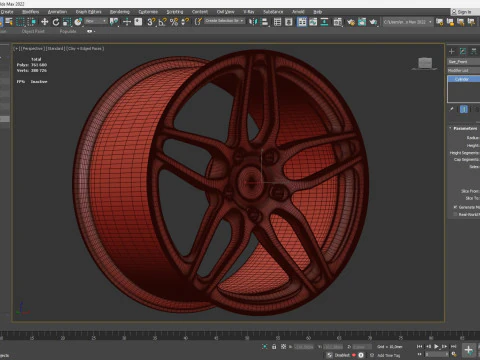Open the Populate ribbon tab
This screenshot has height=360, width=480.
pos(68,32)
